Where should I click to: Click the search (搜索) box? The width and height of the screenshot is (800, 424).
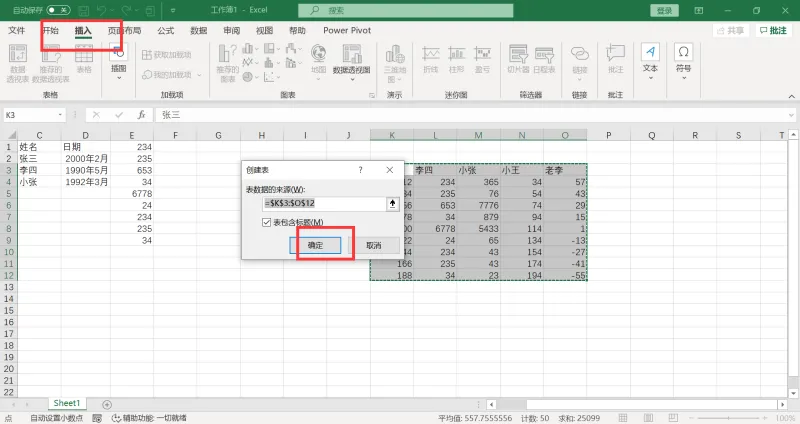(x=406, y=10)
